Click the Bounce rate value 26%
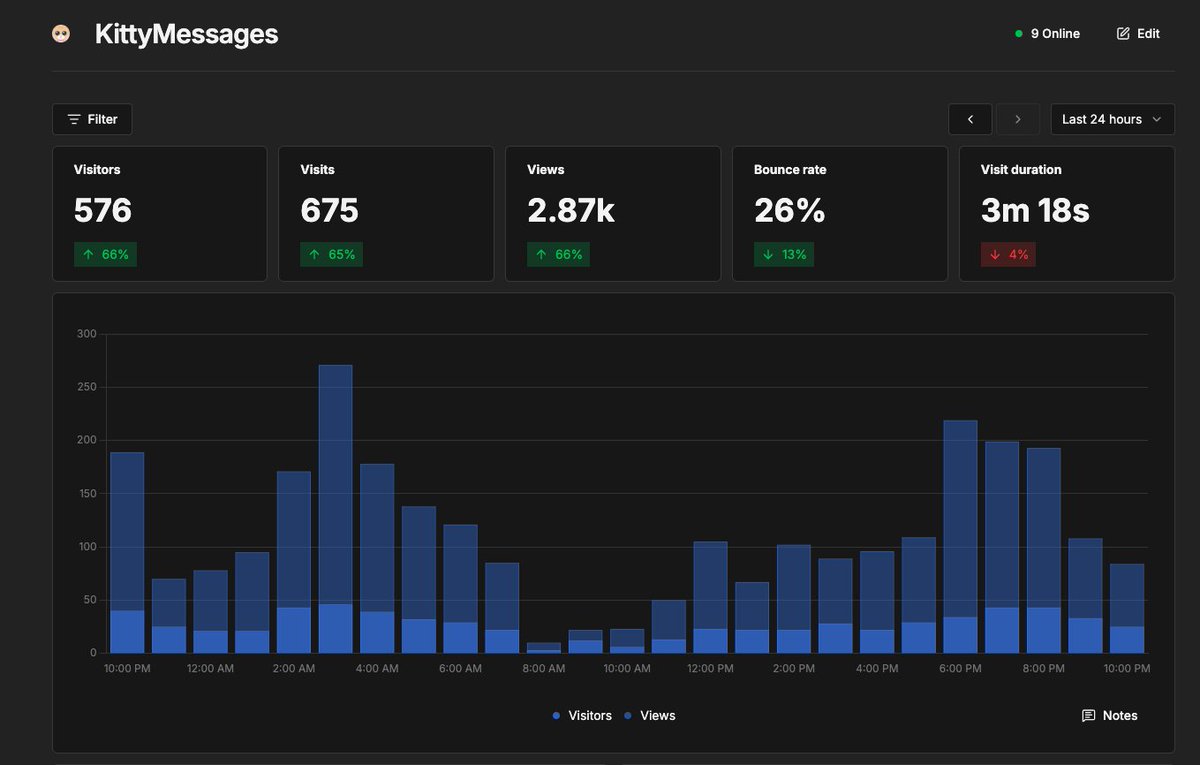 pyautogui.click(x=790, y=210)
